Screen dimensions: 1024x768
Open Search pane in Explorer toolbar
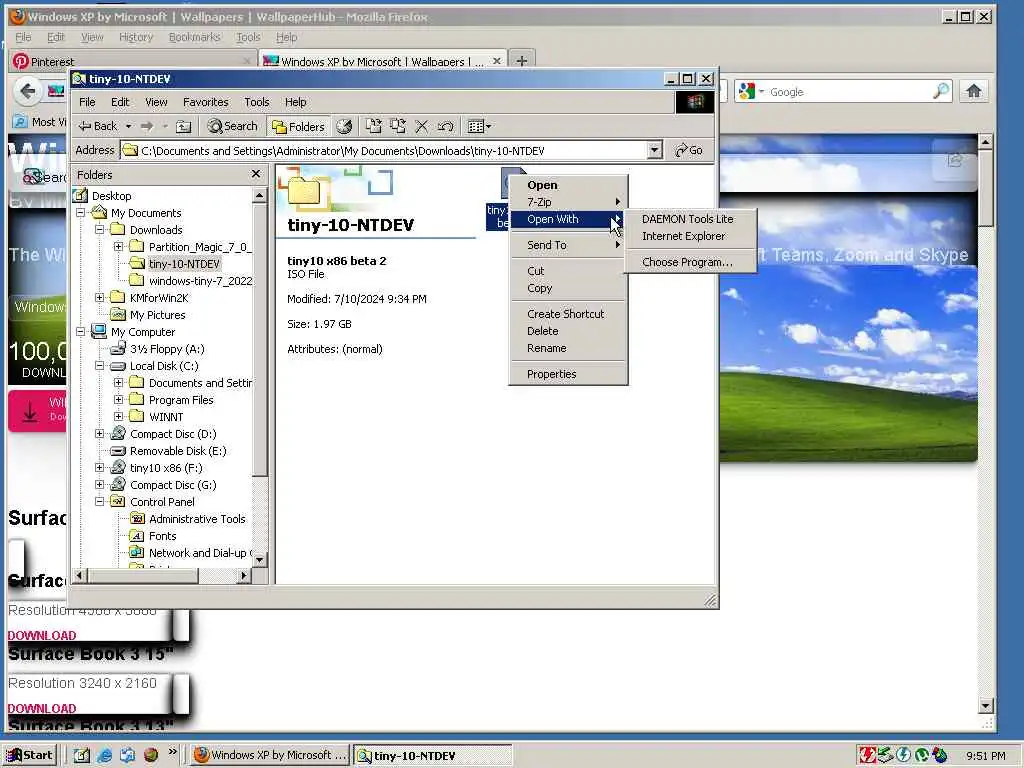point(232,126)
